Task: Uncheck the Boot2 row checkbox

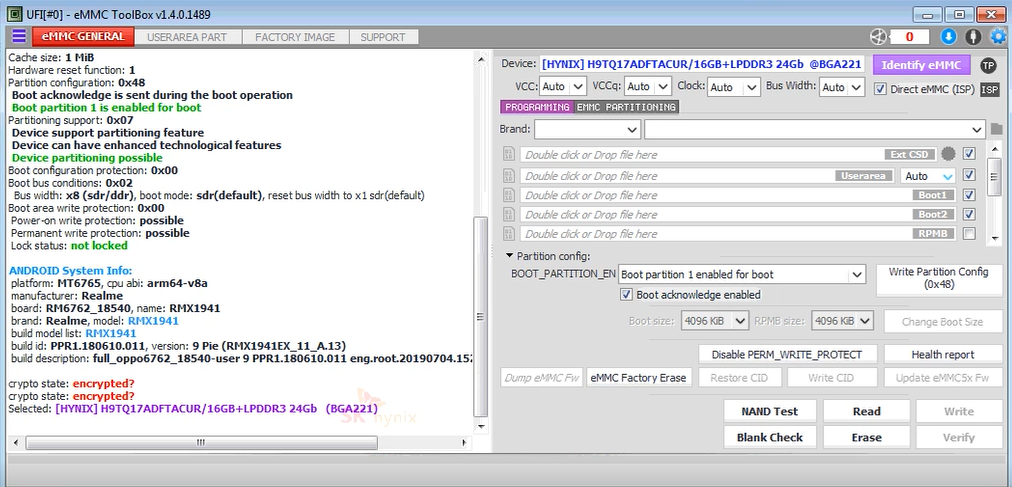Action: 969,214
